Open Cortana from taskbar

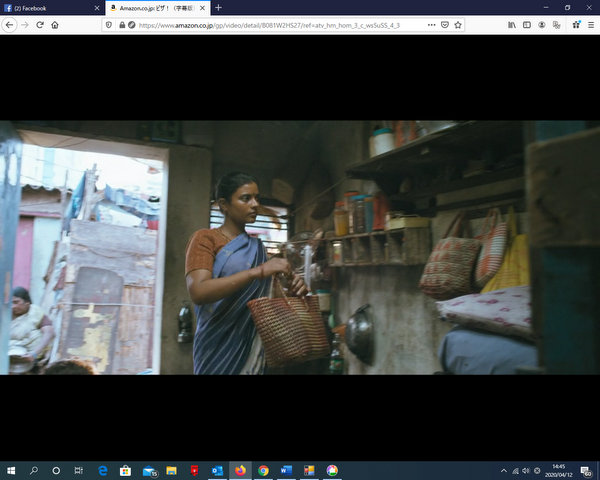tap(56, 470)
